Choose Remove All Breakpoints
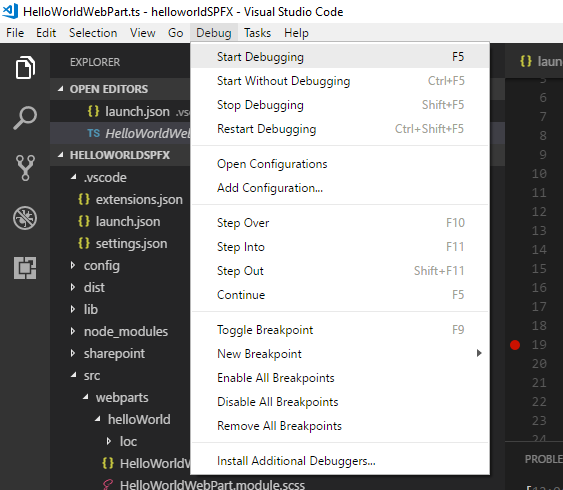Viewport: 563px width, 490px height. click(x=340, y=426)
